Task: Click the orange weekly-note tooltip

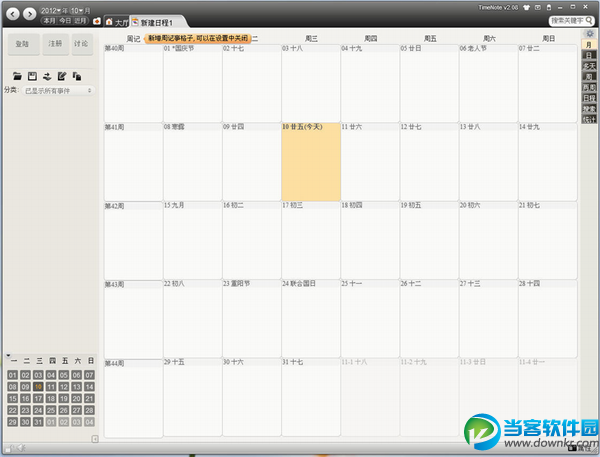Action: click(x=198, y=38)
